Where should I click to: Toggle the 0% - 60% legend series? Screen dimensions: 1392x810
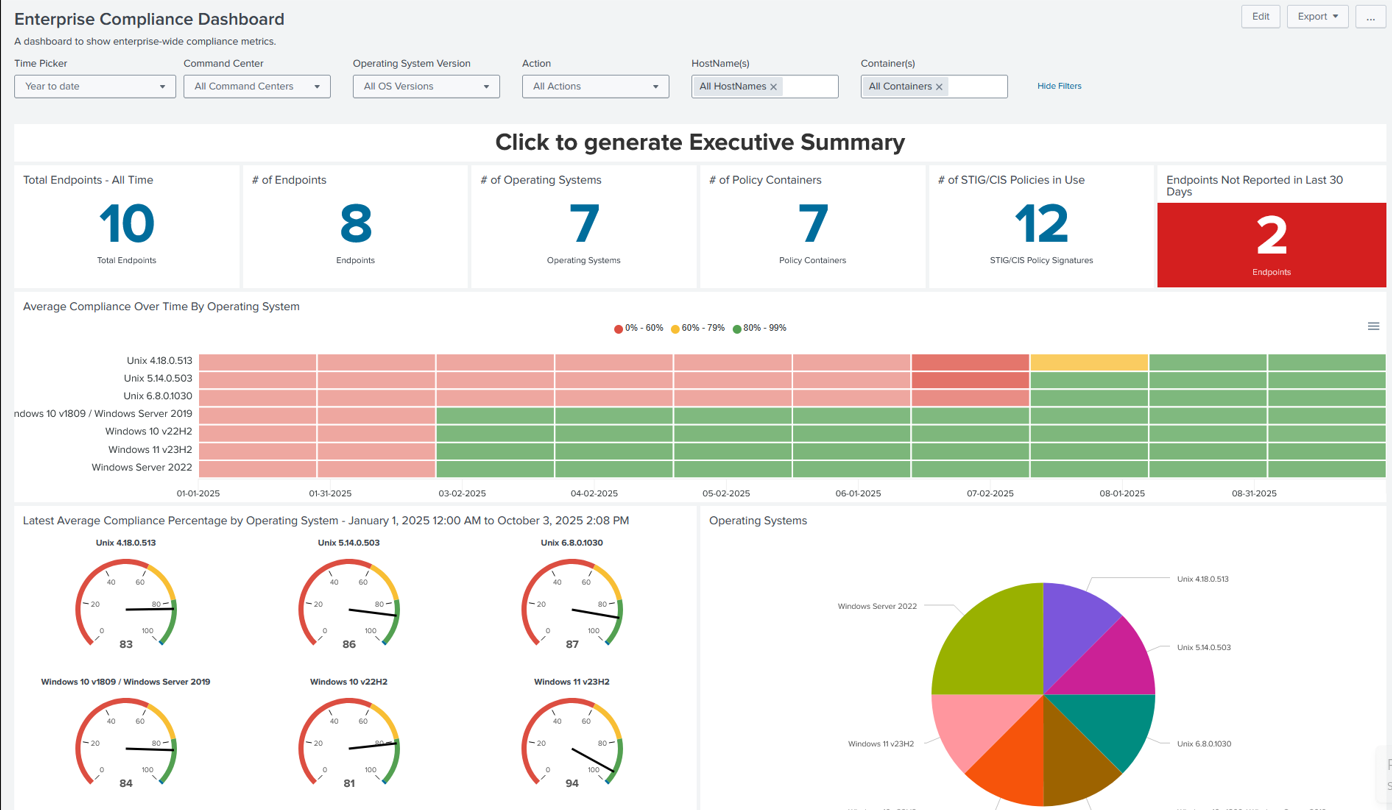click(639, 328)
